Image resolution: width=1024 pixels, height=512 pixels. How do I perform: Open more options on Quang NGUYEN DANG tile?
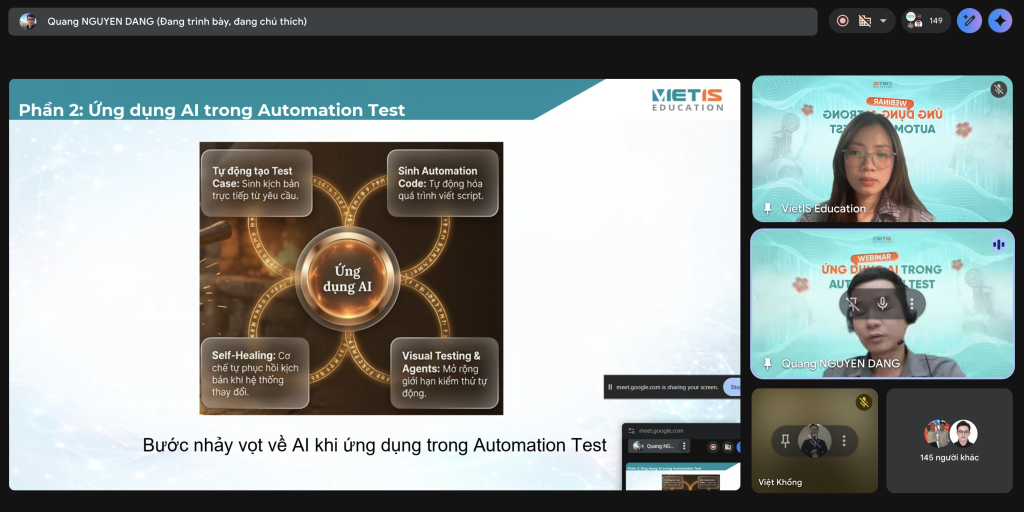(911, 304)
